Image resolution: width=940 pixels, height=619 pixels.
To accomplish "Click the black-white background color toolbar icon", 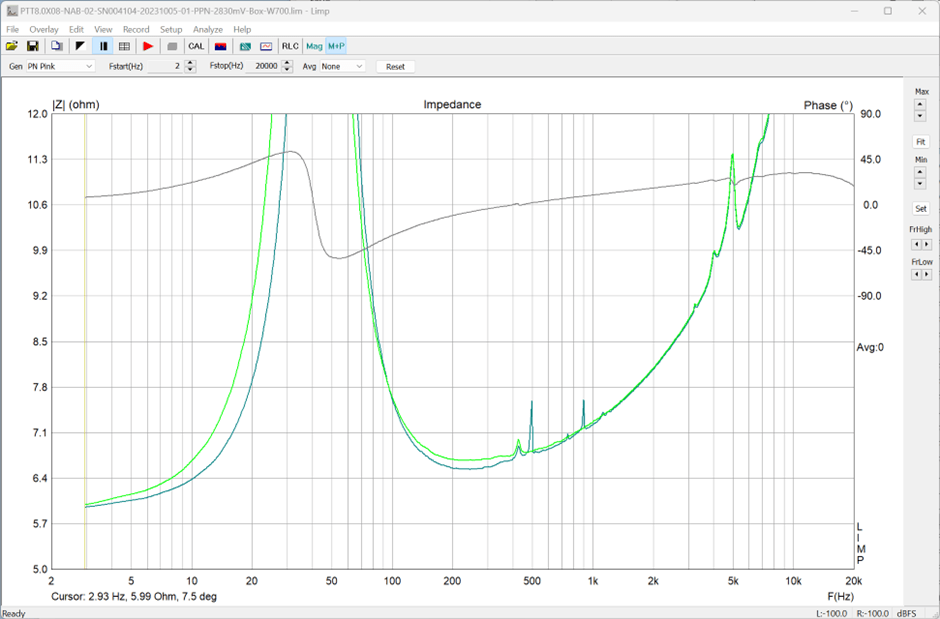I will pos(80,46).
